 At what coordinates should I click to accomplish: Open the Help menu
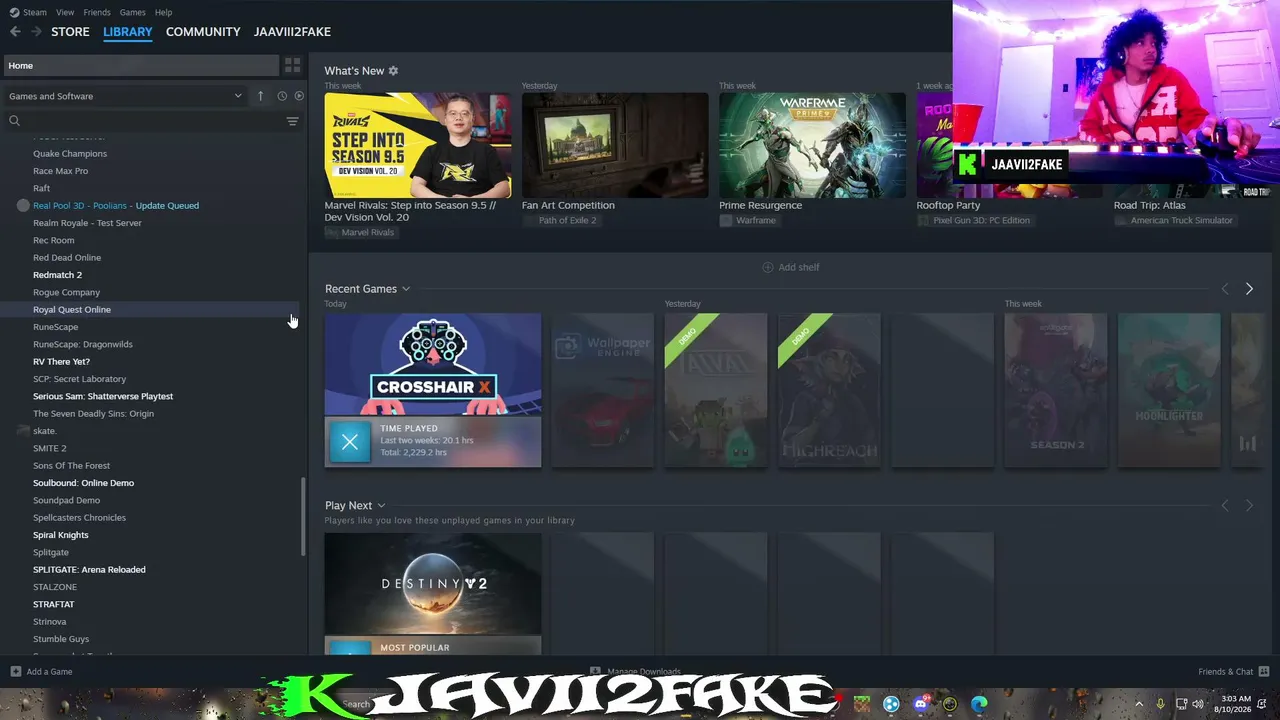coord(163,12)
